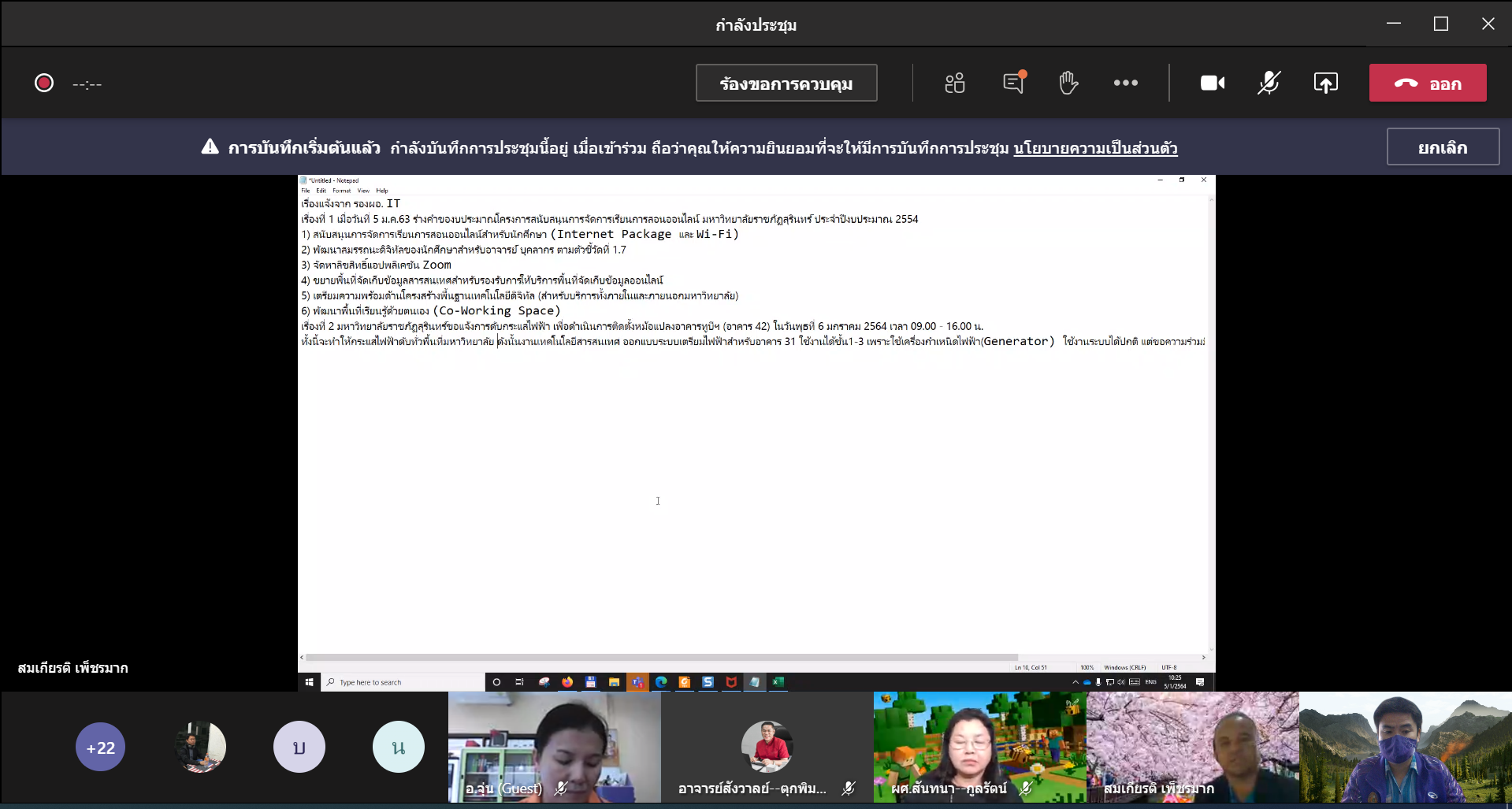1512x809 pixels.
Task: Open the meeting chat icon
Action: coord(1014,83)
